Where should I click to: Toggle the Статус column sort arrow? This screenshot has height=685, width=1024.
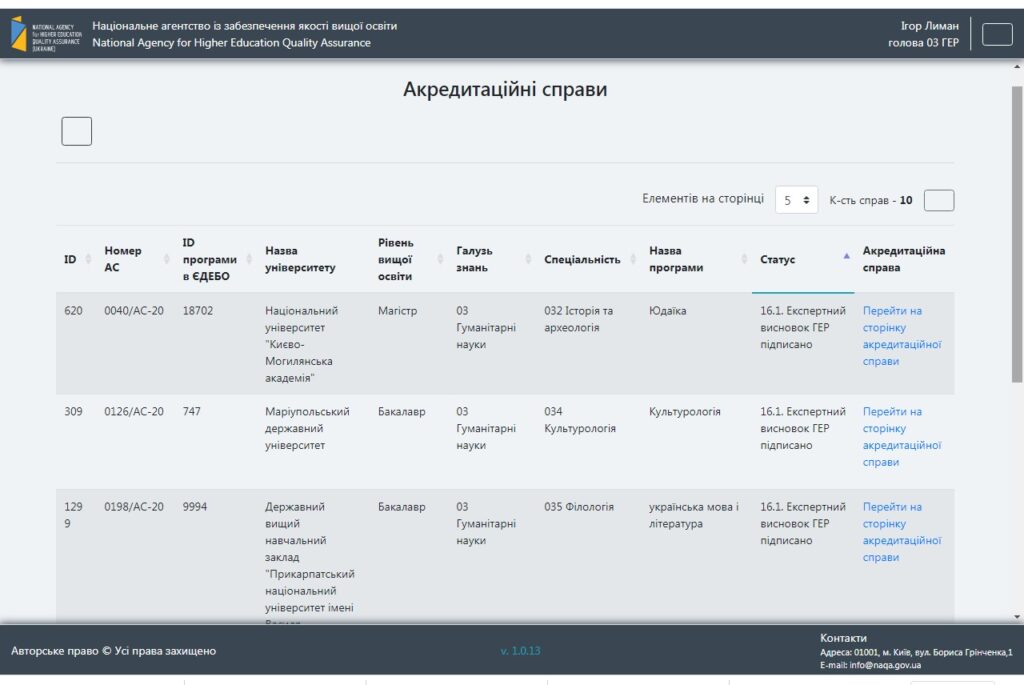[846, 257]
